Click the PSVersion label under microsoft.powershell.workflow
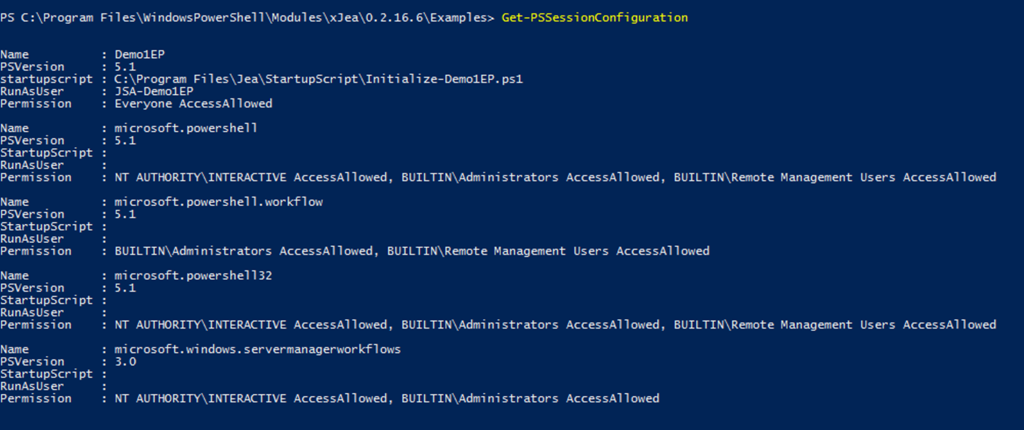 [x=33, y=214]
